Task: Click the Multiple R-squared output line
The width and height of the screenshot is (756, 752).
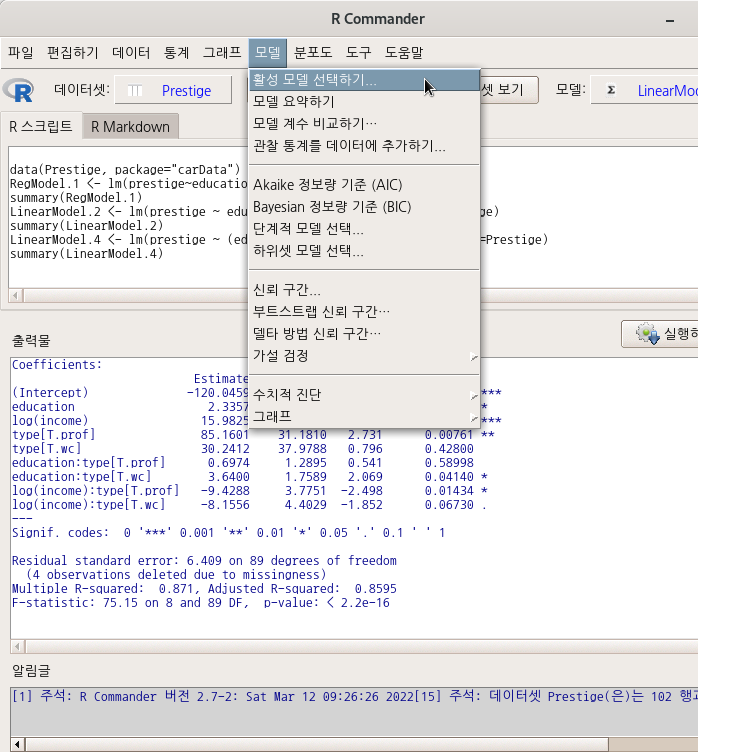Action: coord(204,589)
